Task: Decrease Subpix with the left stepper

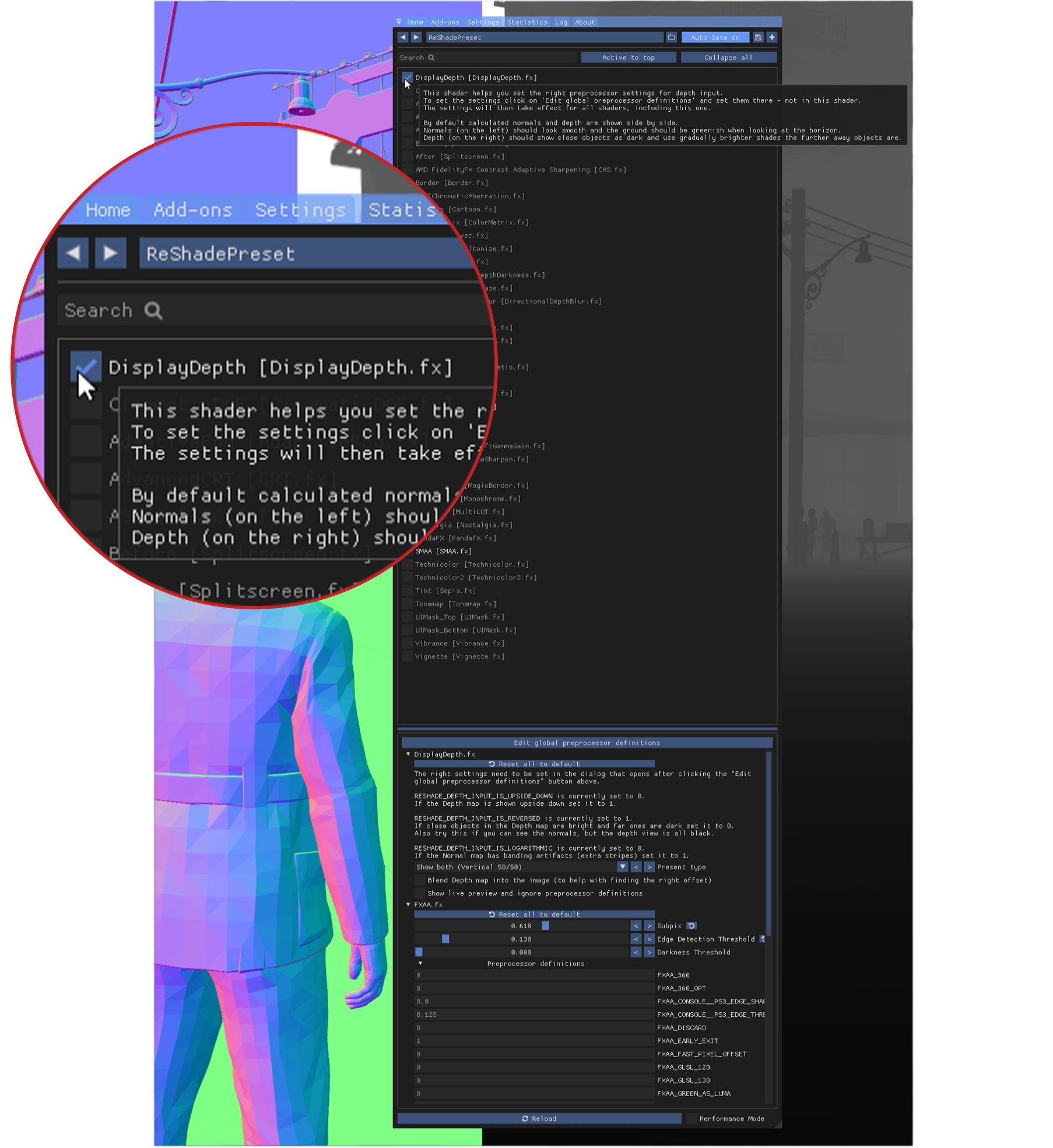Action: (636, 926)
